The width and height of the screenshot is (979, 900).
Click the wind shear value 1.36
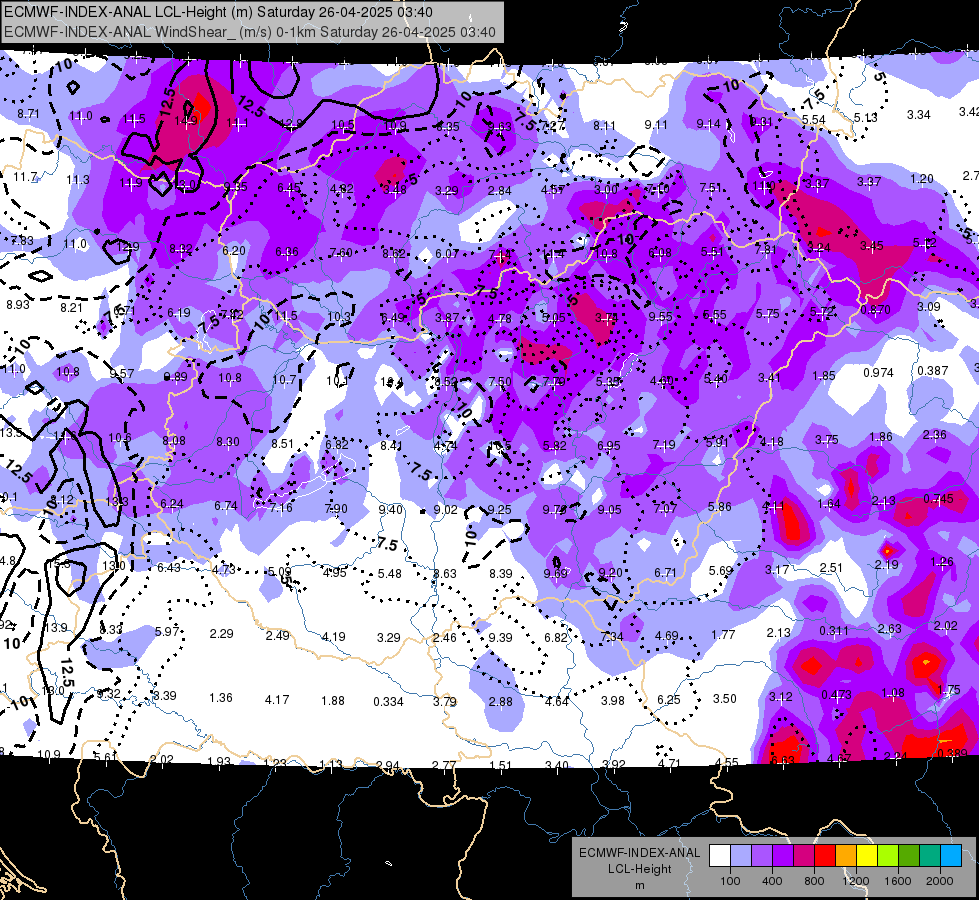[221, 698]
